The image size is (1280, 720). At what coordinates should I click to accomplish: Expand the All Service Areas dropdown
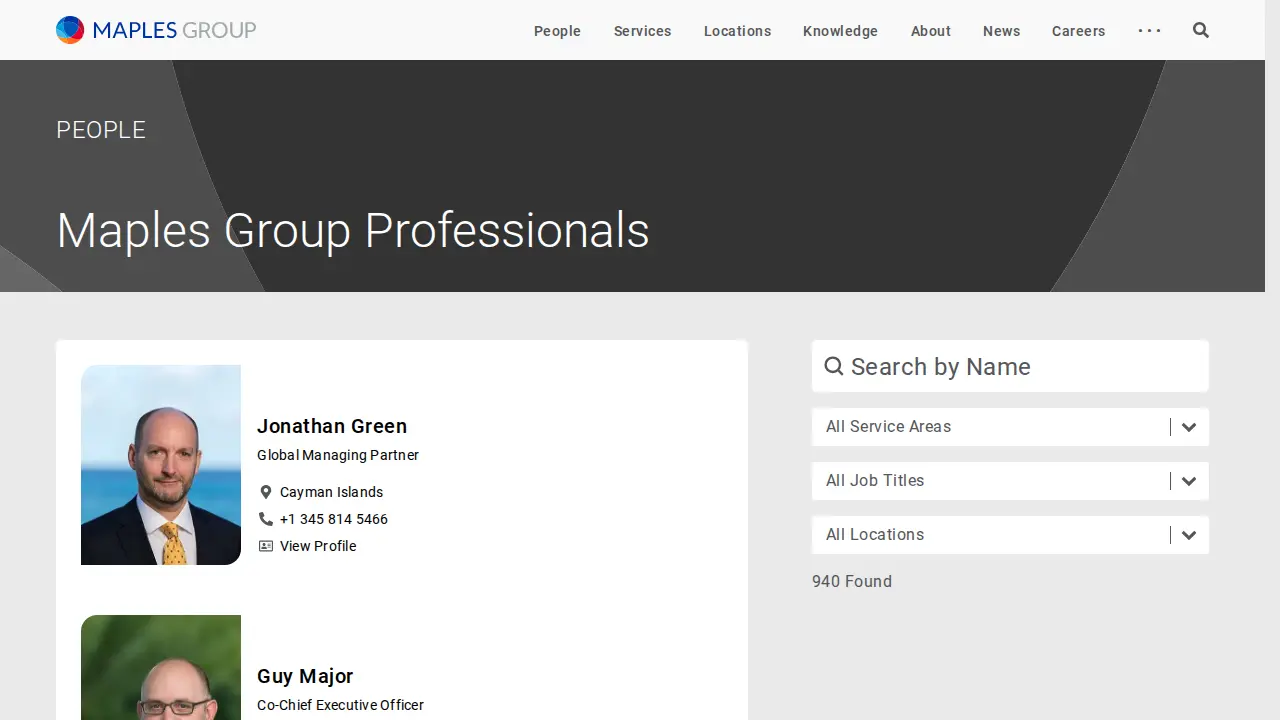click(x=1010, y=427)
